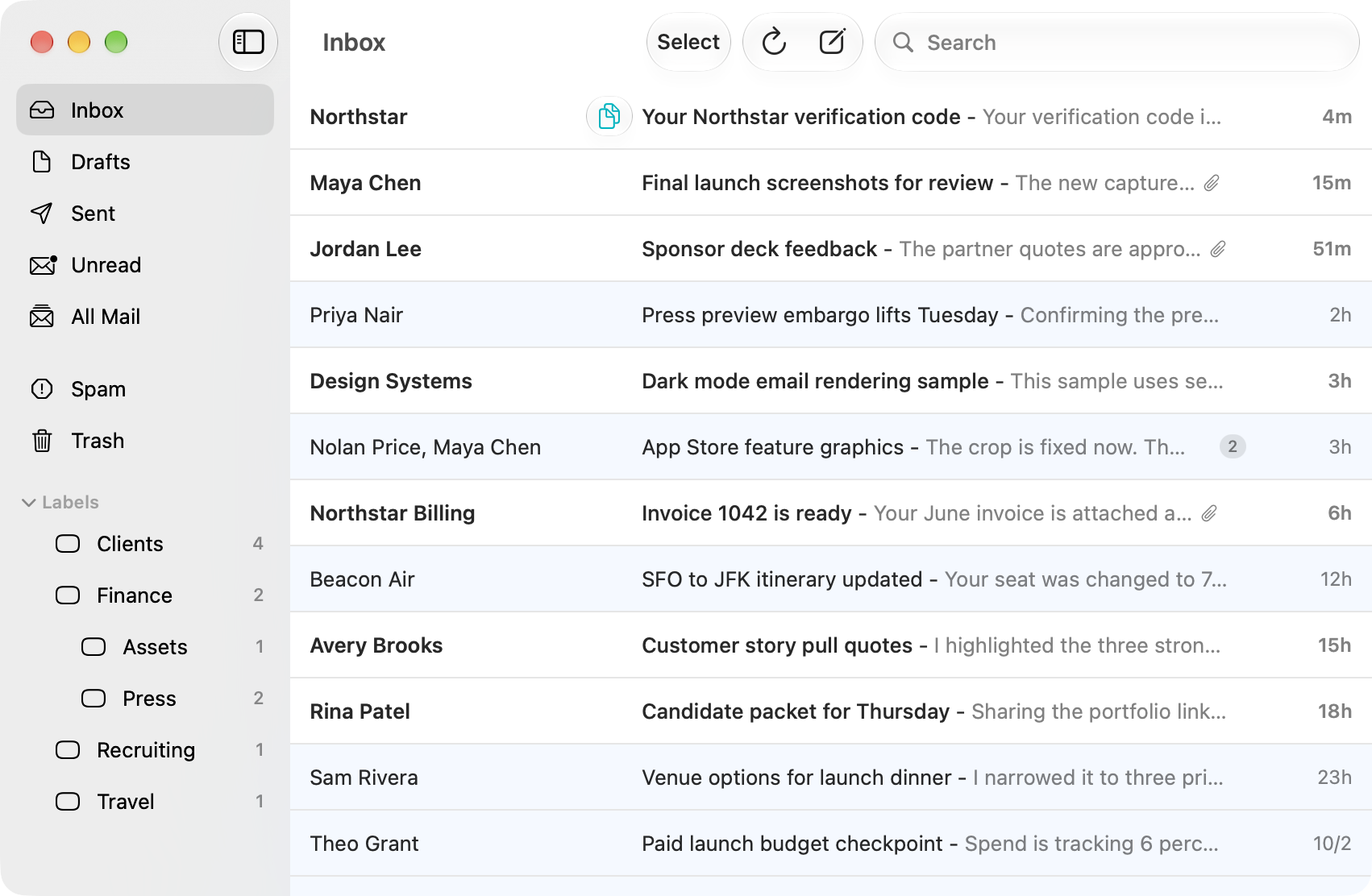Click the refresh mail icon
The width and height of the screenshot is (1372, 896).
click(774, 42)
